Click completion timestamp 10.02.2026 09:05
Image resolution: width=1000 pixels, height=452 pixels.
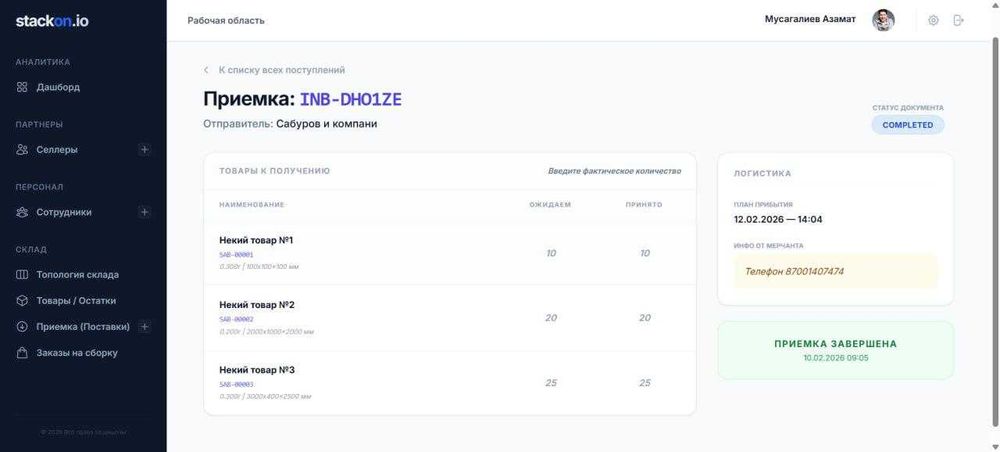(835, 358)
